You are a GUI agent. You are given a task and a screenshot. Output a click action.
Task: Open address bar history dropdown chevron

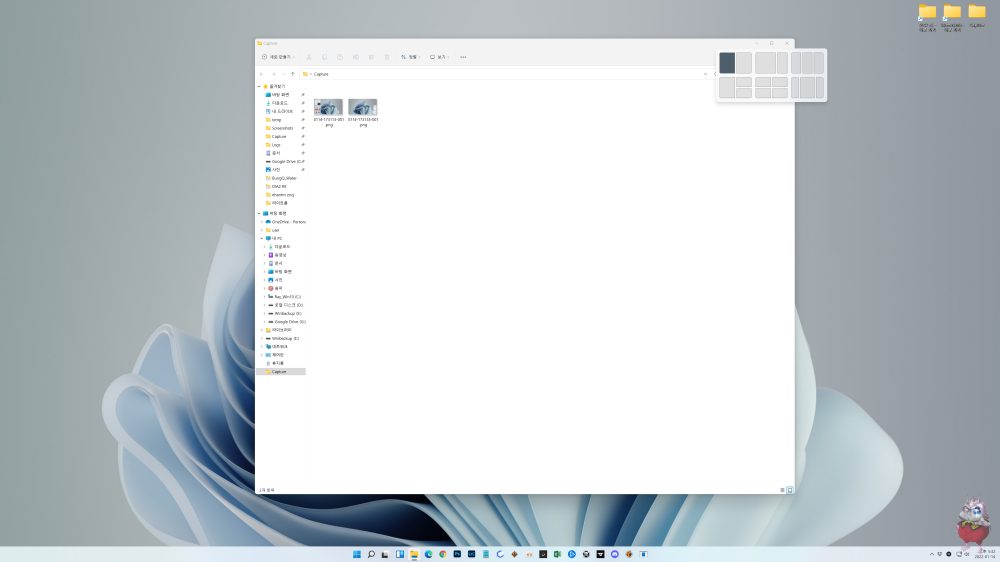click(x=705, y=74)
